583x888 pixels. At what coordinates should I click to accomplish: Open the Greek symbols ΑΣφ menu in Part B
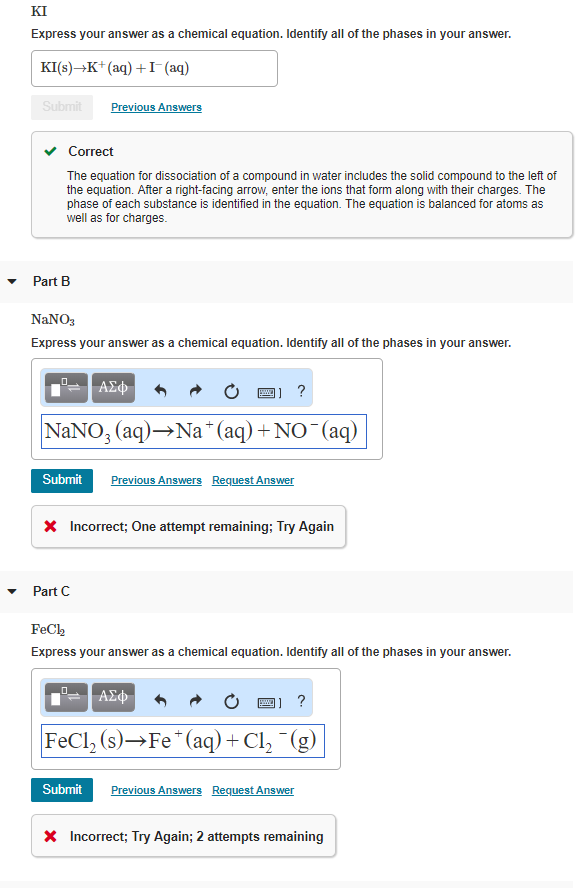[113, 388]
